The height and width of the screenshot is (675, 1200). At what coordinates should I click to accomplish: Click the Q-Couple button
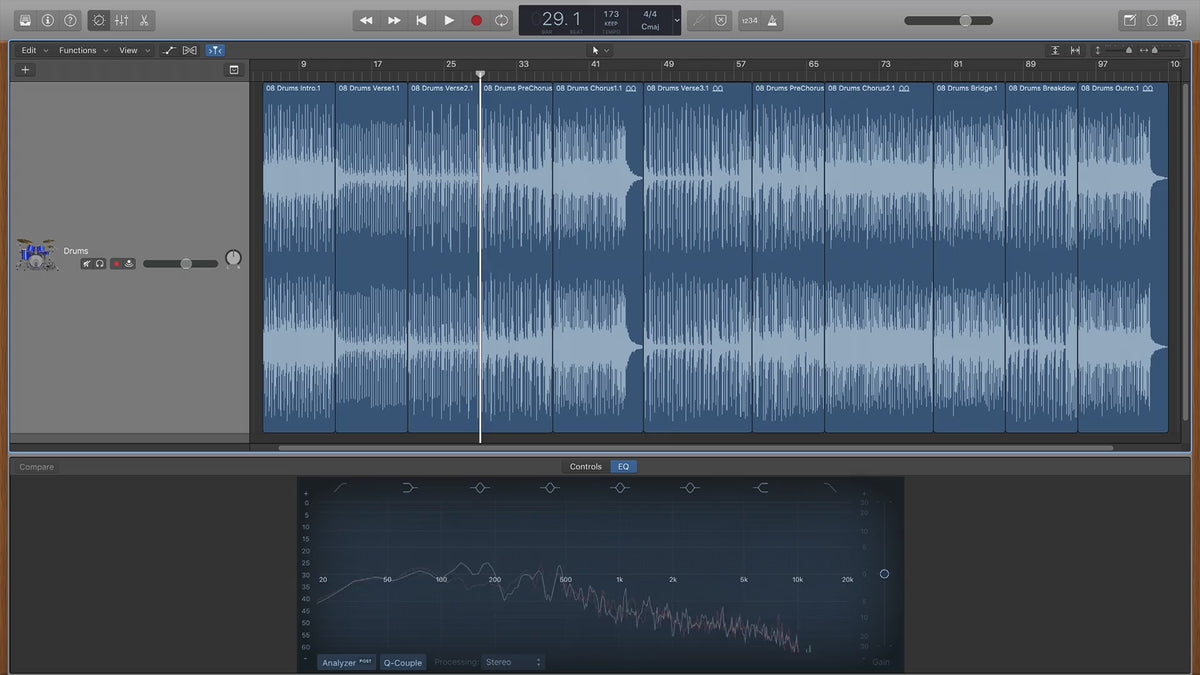pos(403,662)
